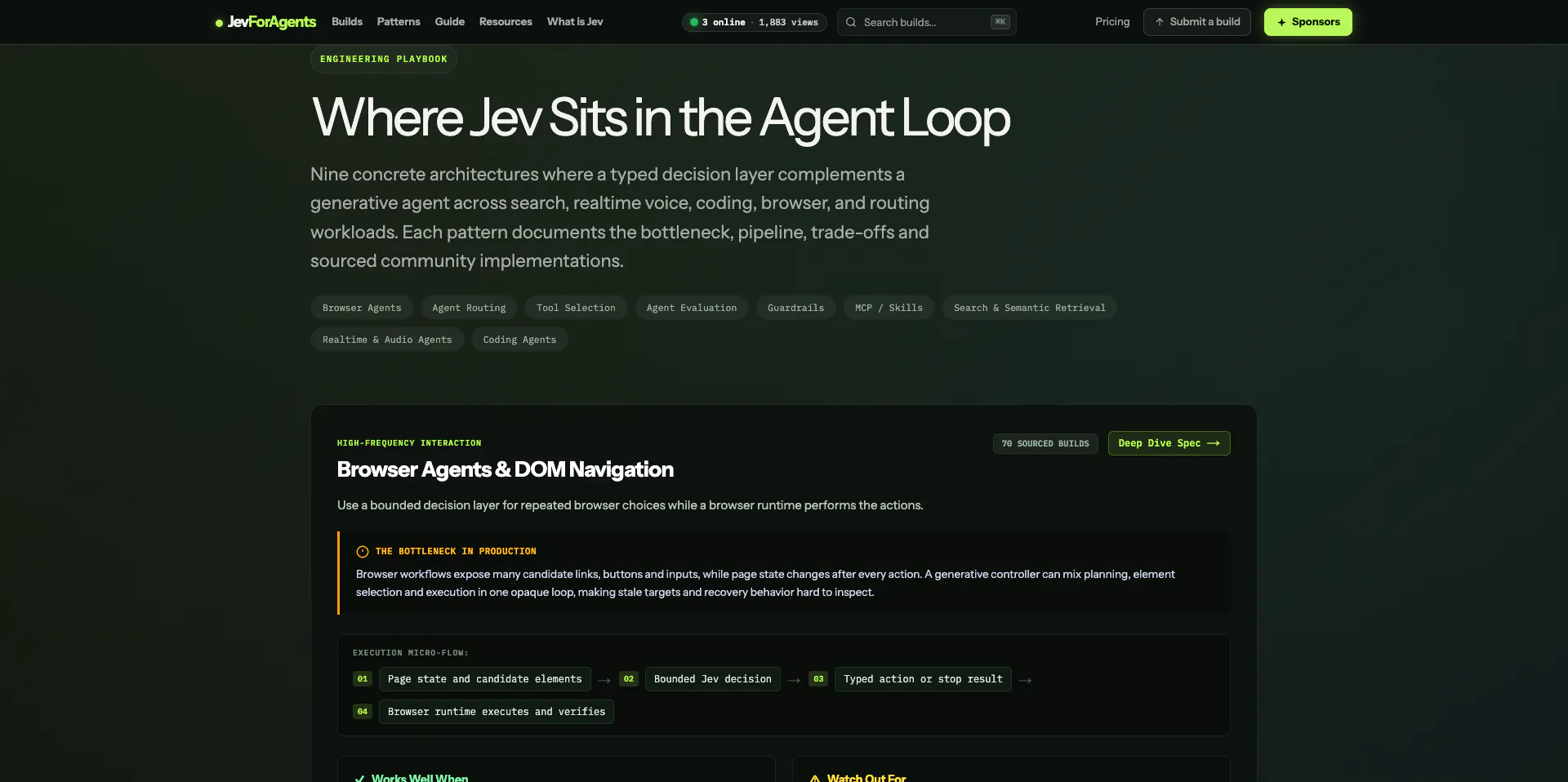Click the green online status dot

694,22
